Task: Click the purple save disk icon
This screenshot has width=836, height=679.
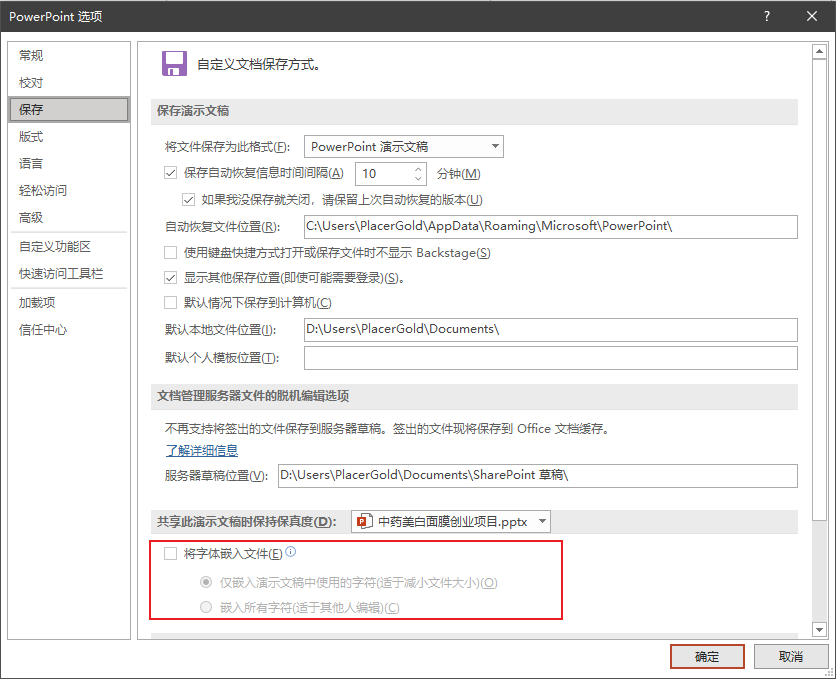Action: pyautogui.click(x=174, y=64)
